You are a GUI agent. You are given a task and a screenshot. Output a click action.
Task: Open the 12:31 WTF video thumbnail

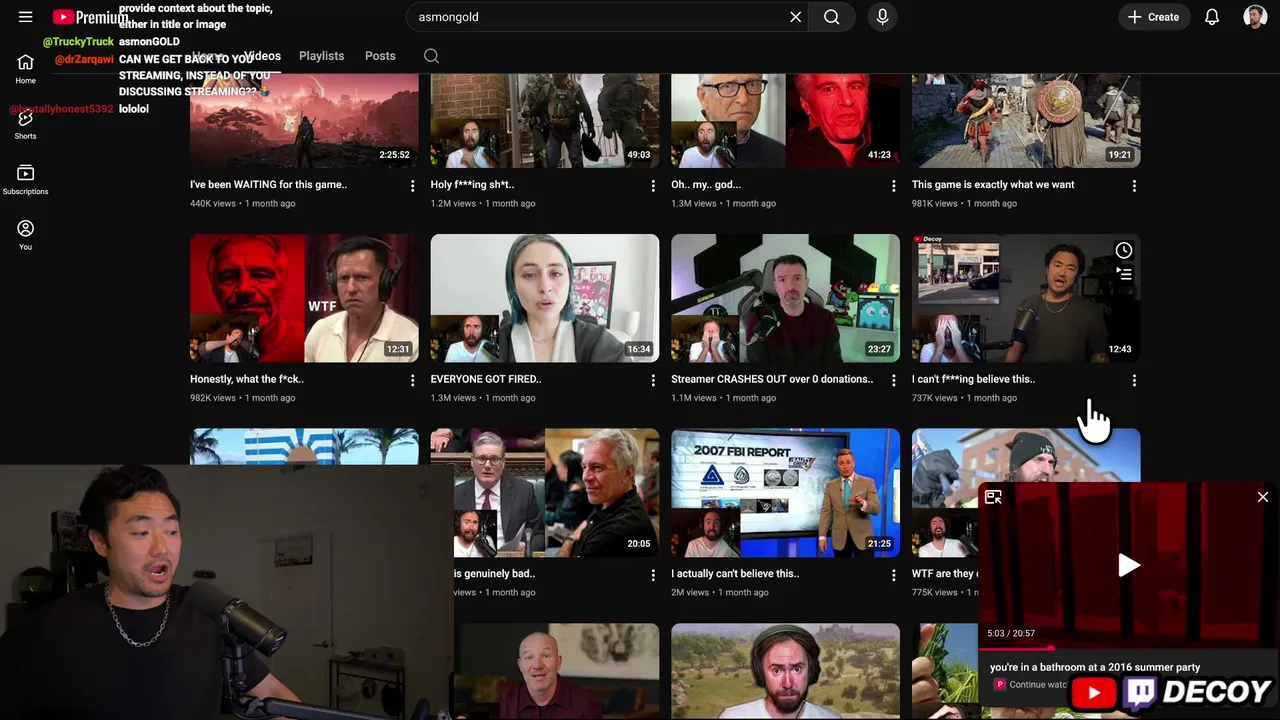point(304,298)
